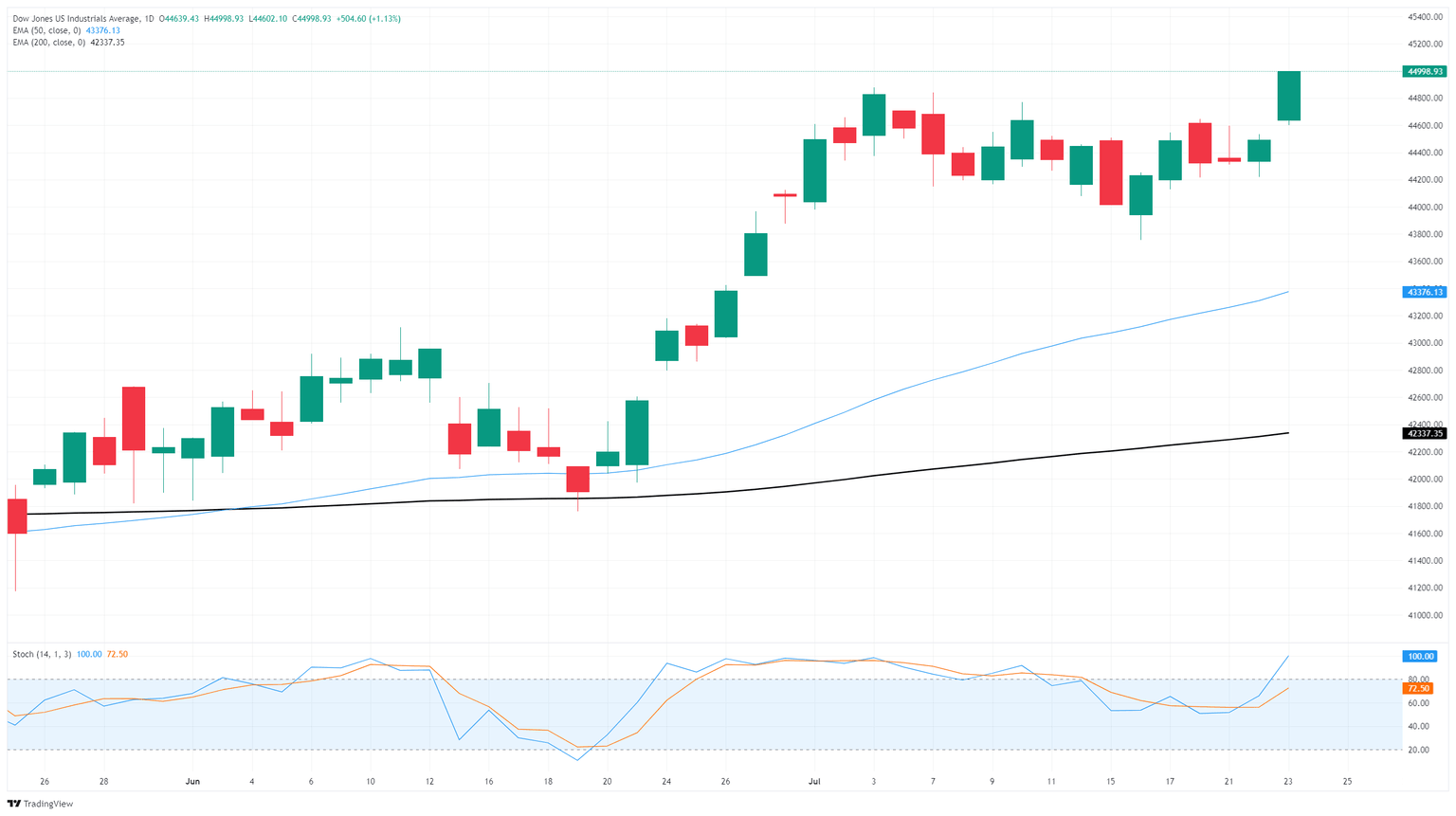Click the 41000.00 label on the price axis
1456x816 pixels.
1424,615
